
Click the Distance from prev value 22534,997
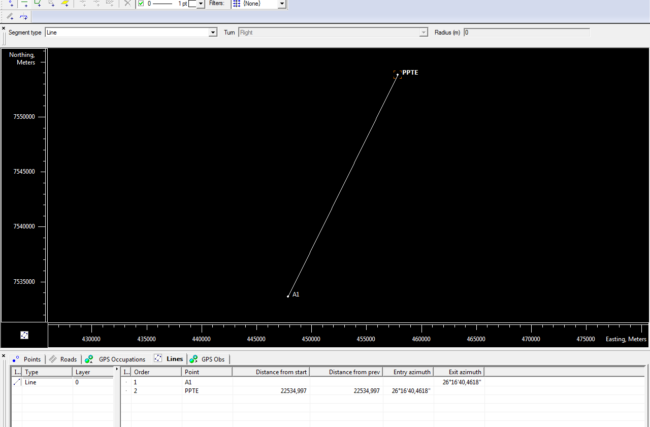366,391
